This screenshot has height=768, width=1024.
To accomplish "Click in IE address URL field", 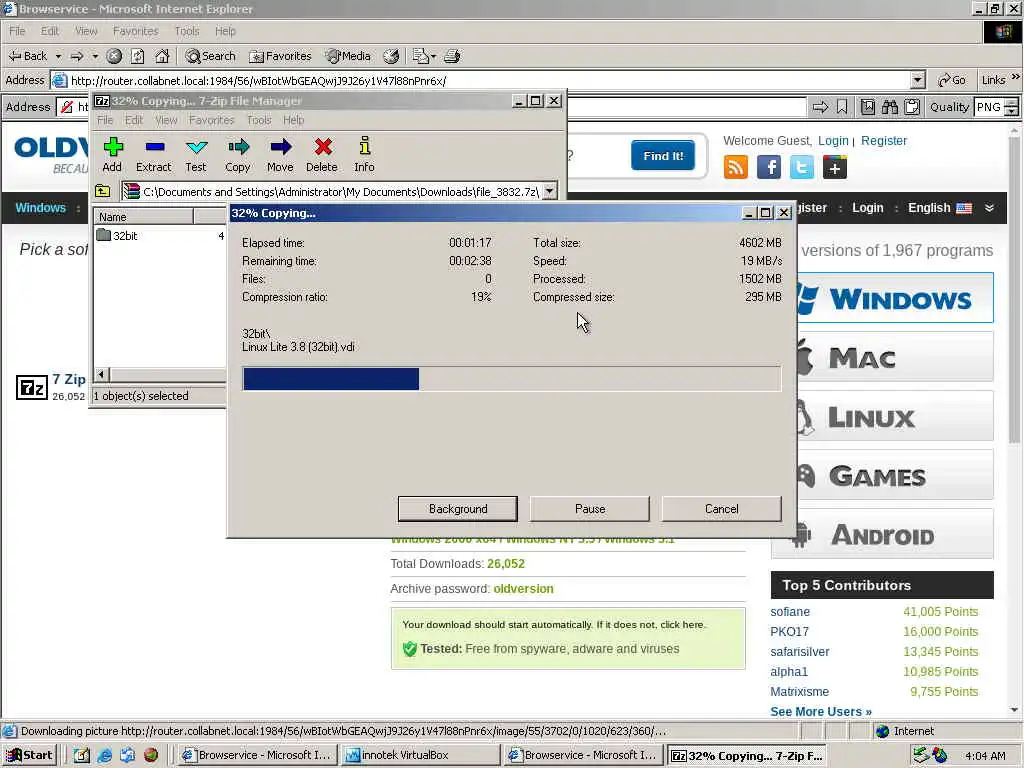I will tap(490, 80).
